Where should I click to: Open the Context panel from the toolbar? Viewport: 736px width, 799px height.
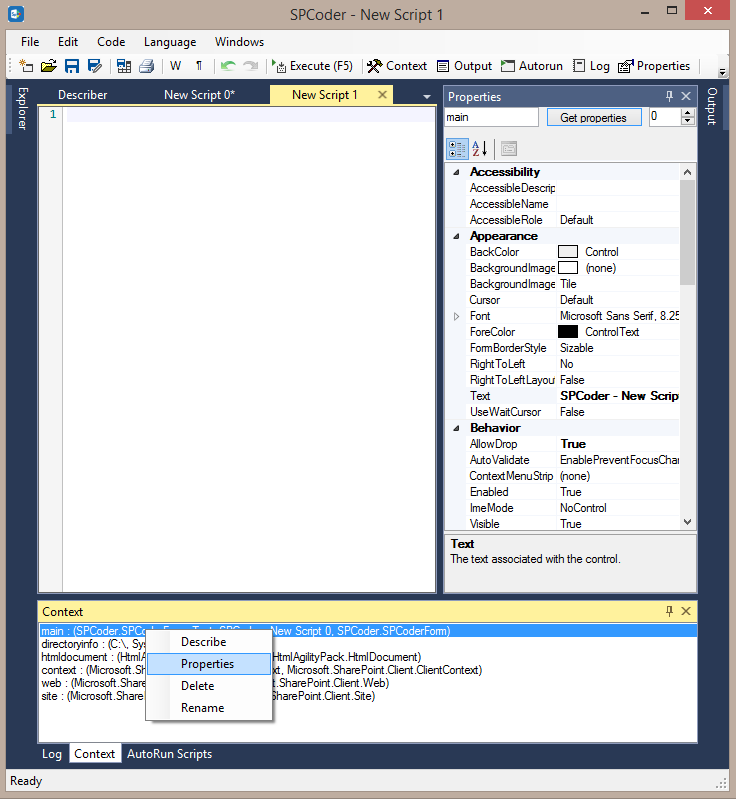coord(397,66)
